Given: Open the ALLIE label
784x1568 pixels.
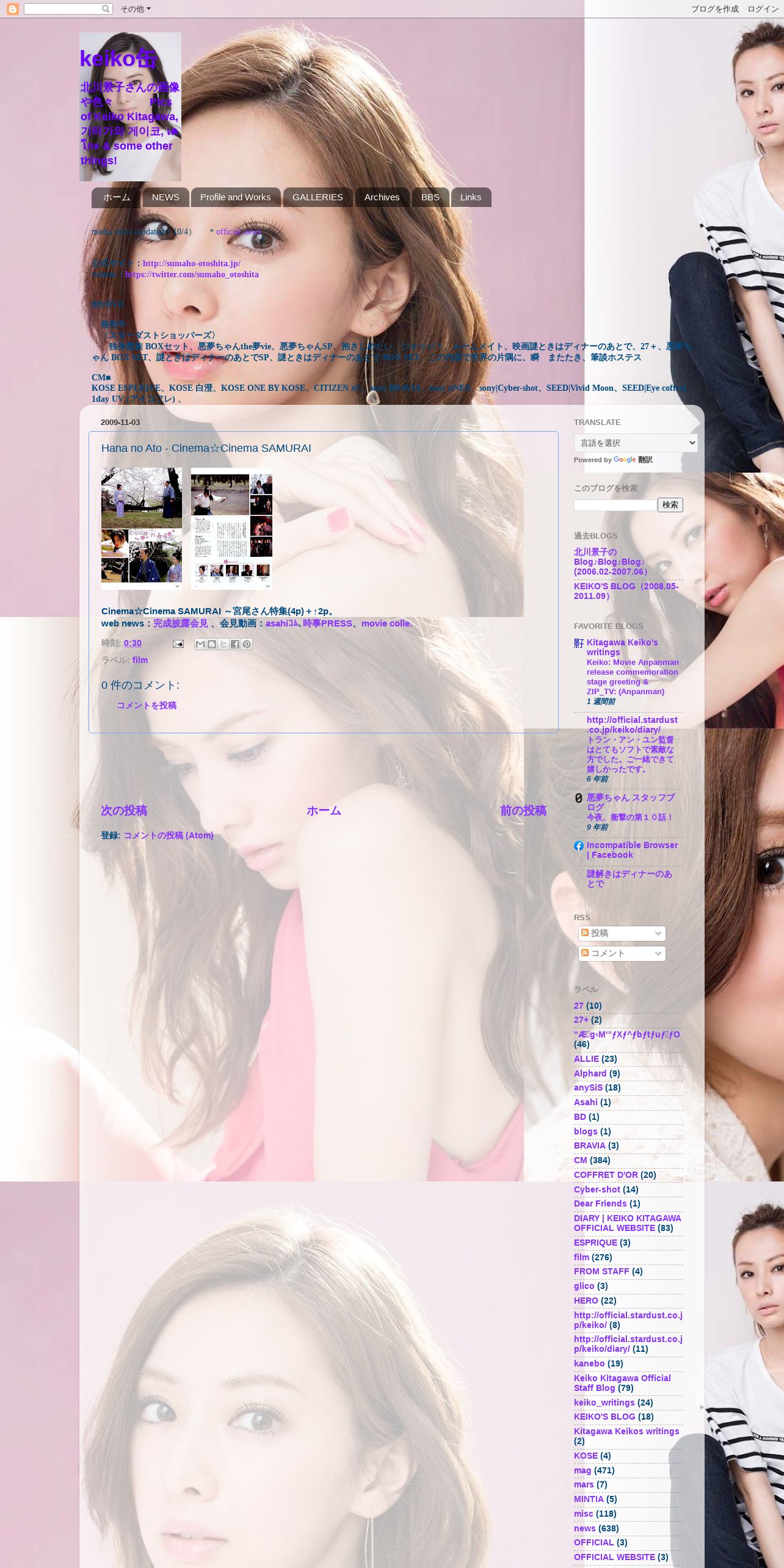Looking at the screenshot, I should tap(586, 1059).
